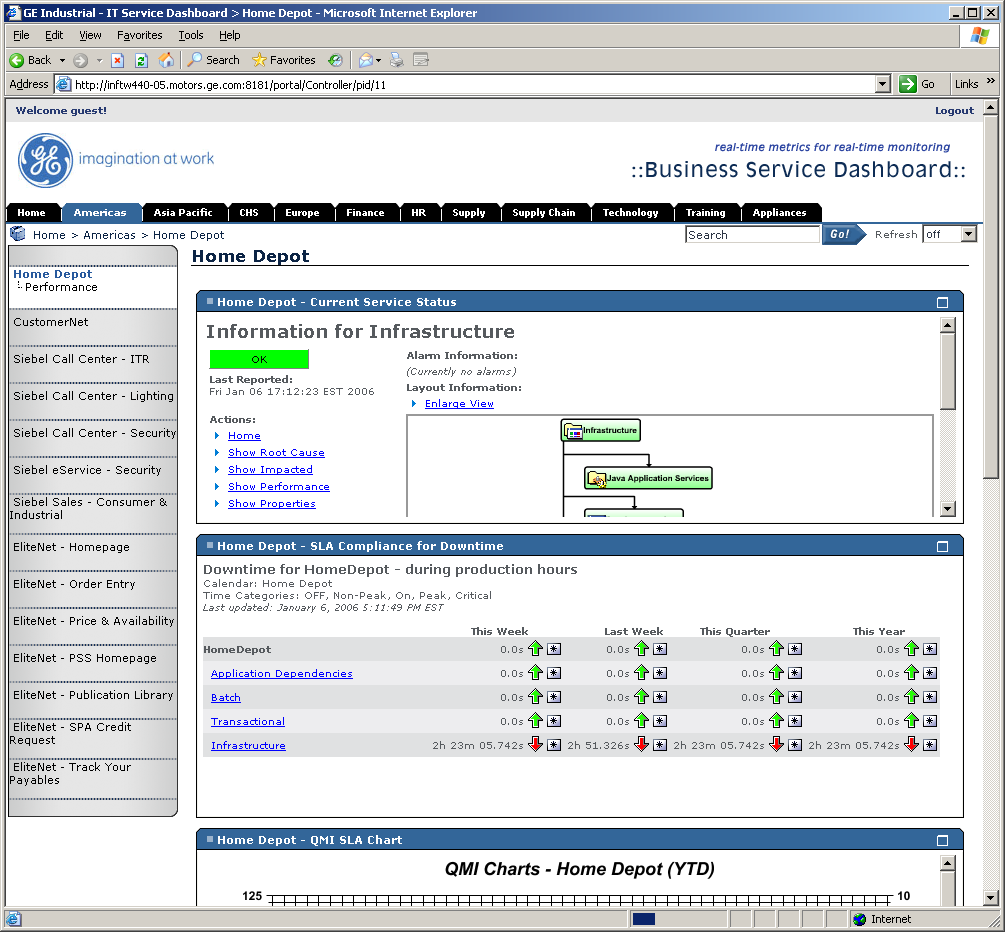
Task: Click the IE page icon in status bar
Action: pos(14,919)
